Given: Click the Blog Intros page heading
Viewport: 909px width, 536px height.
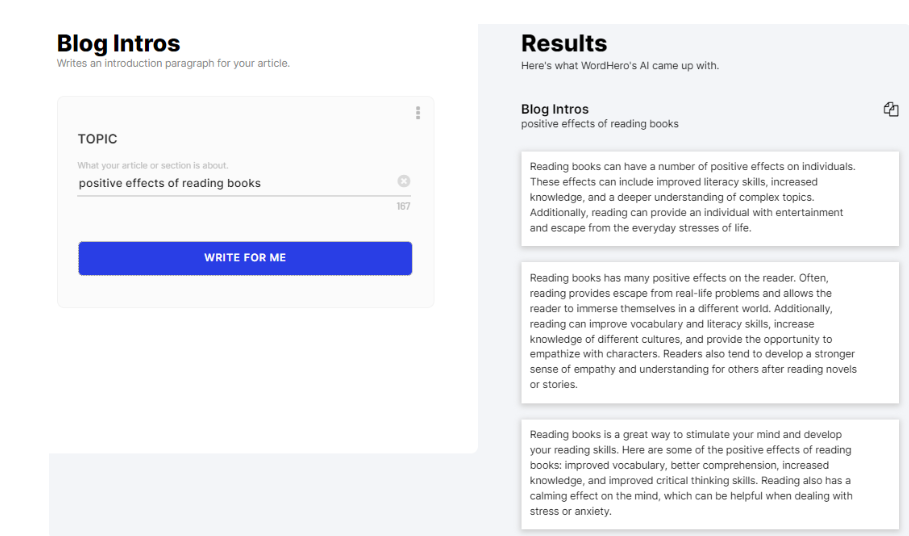Looking at the screenshot, I should click(x=118, y=44).
